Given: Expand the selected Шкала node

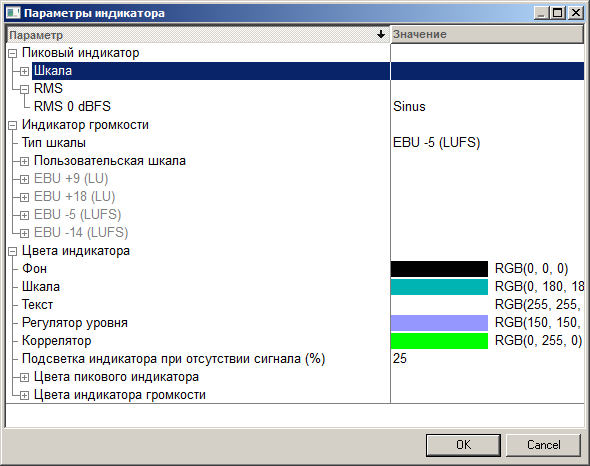Looking at the screenshot, I should [x=24, y=71].
